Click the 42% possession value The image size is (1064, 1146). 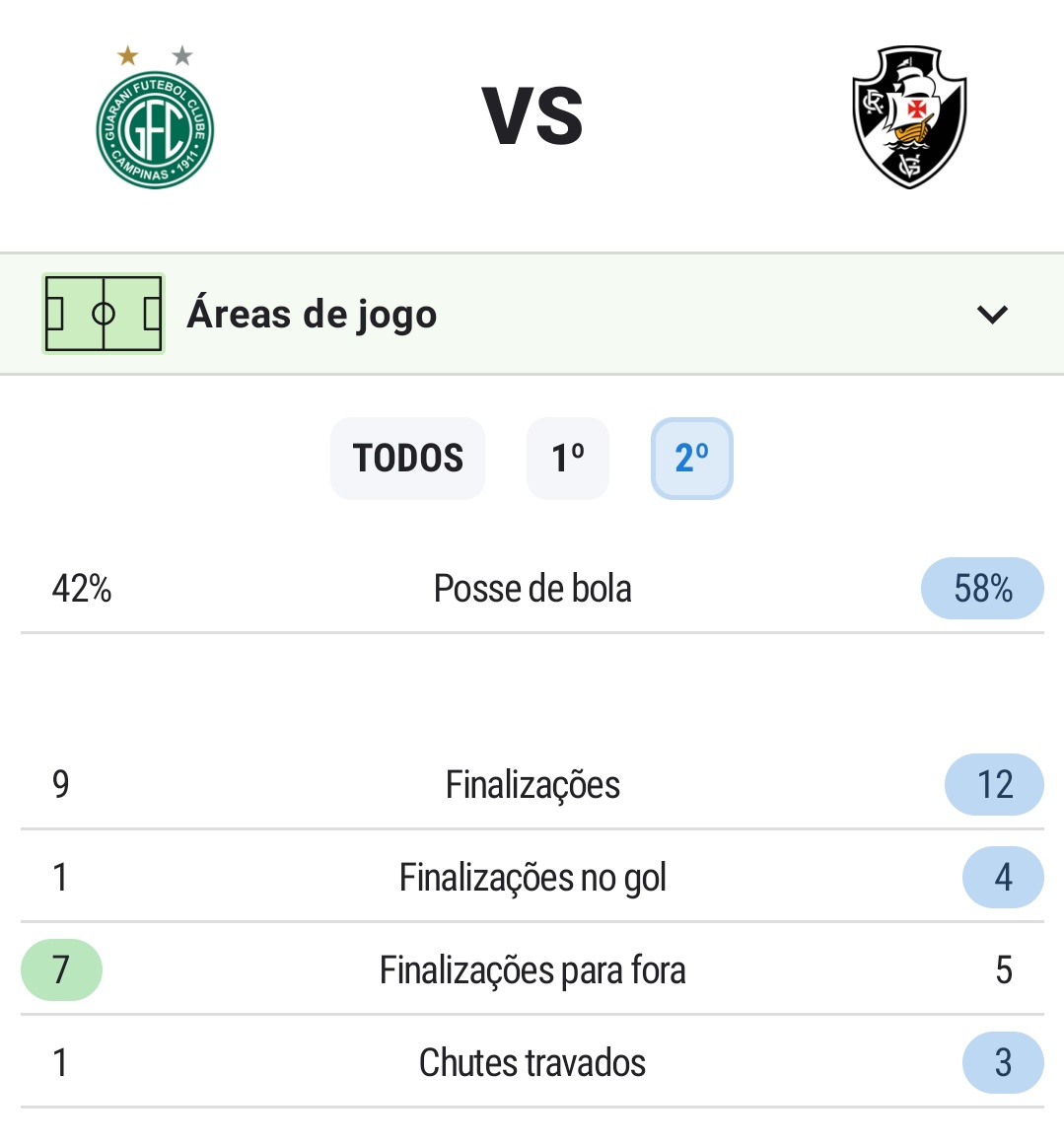(82, 589)
